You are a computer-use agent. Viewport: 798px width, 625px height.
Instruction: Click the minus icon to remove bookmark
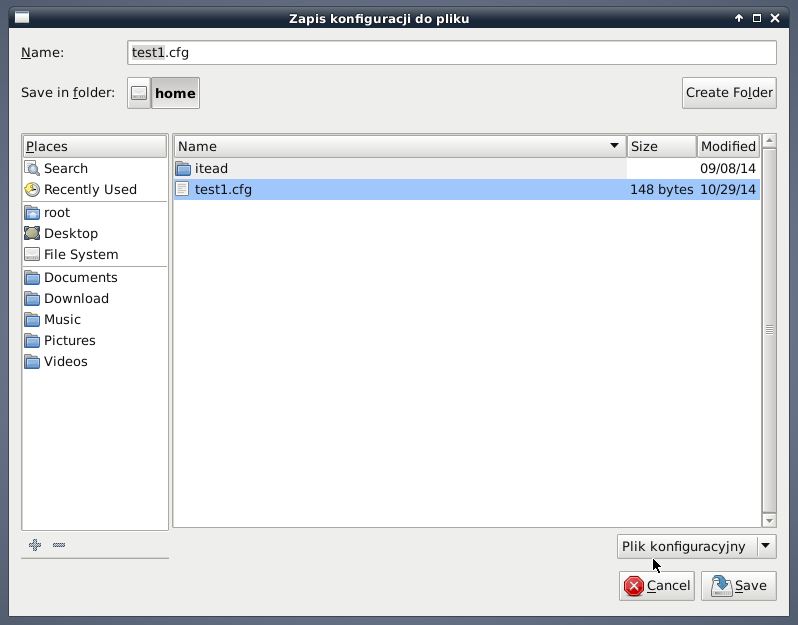click(x=59, y=545)
